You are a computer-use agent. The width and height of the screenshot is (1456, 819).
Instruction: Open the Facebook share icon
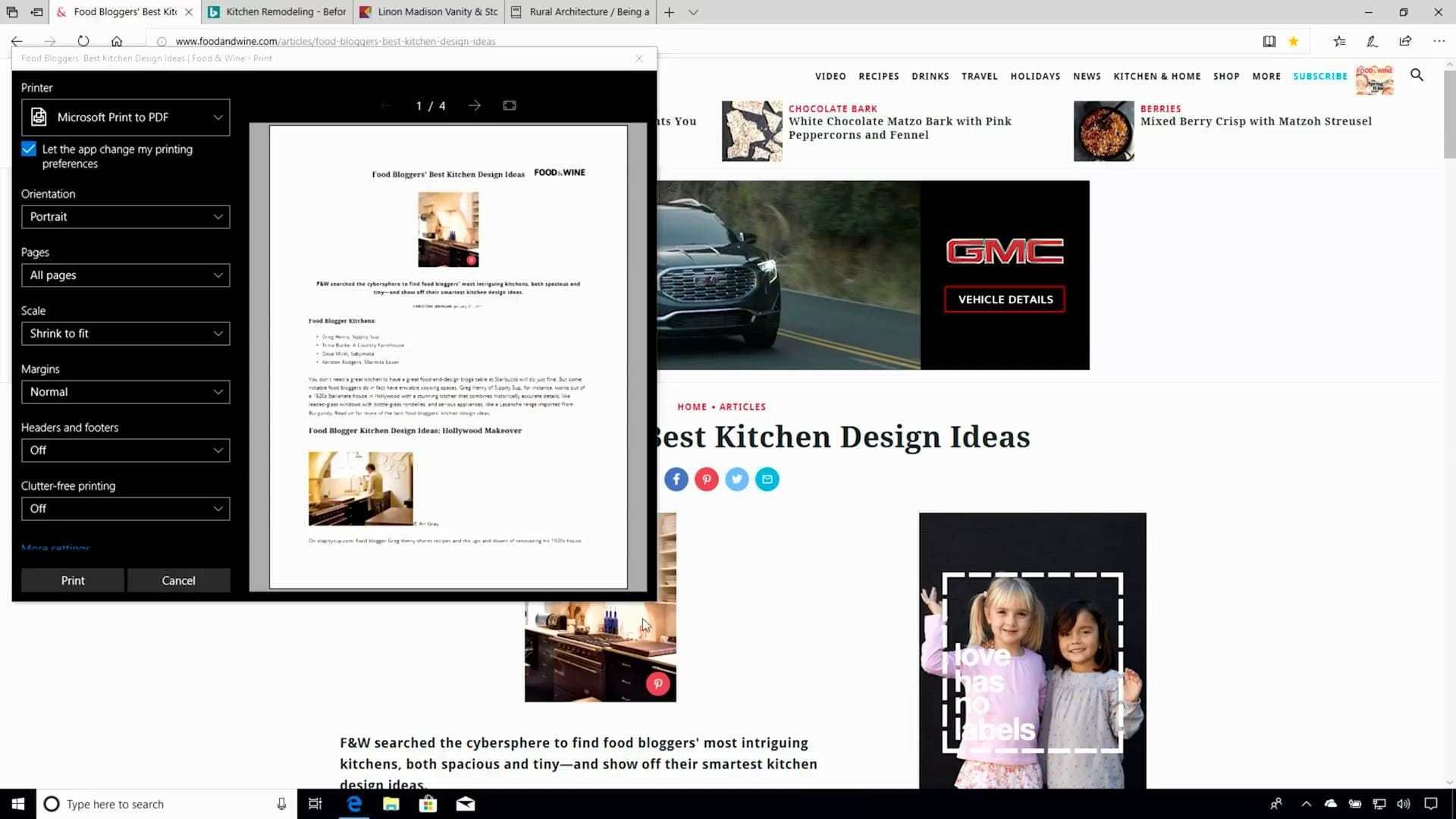(676, 479)
